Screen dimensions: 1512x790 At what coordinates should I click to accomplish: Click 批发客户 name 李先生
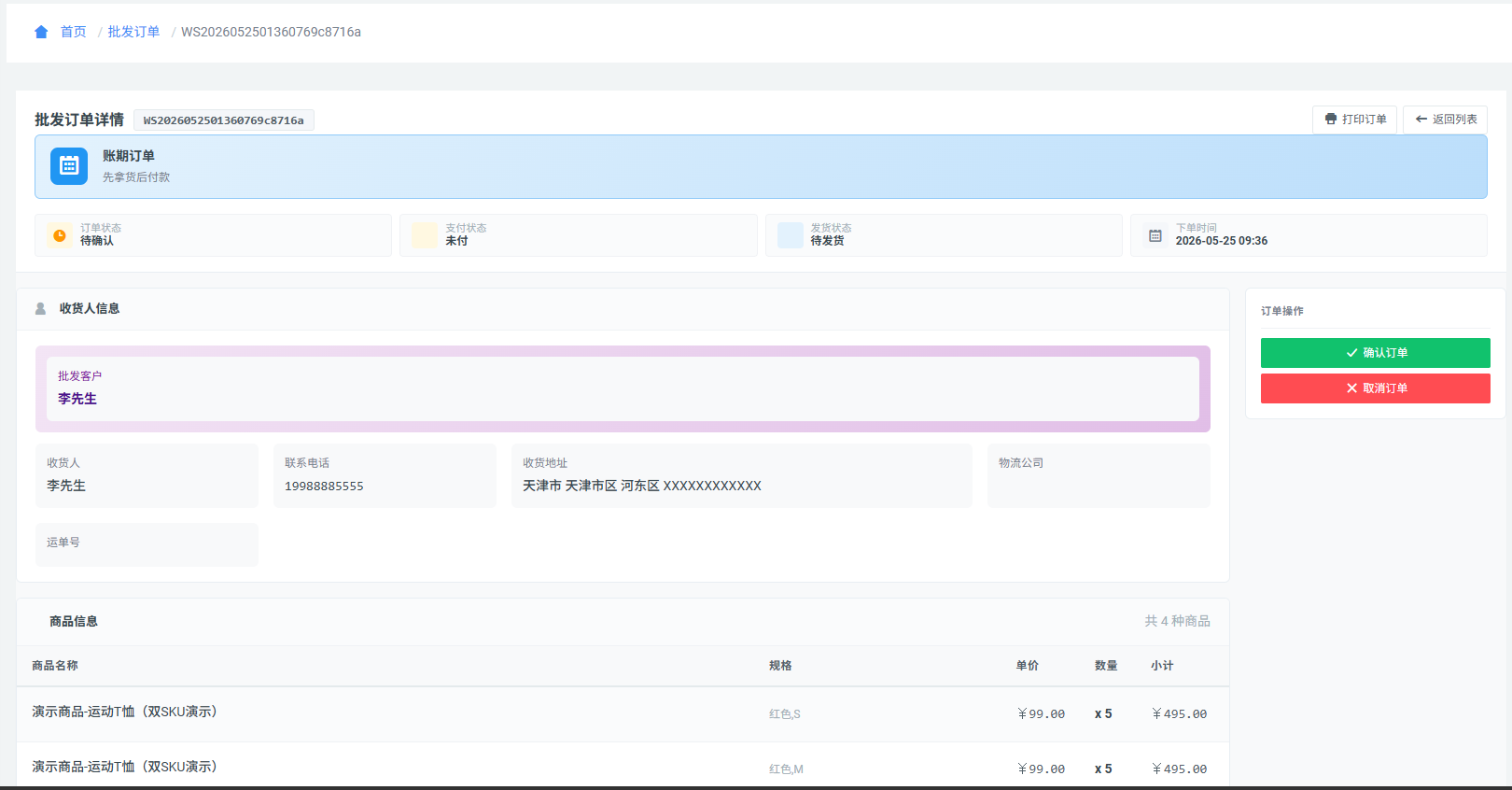(x=77, y=399)
